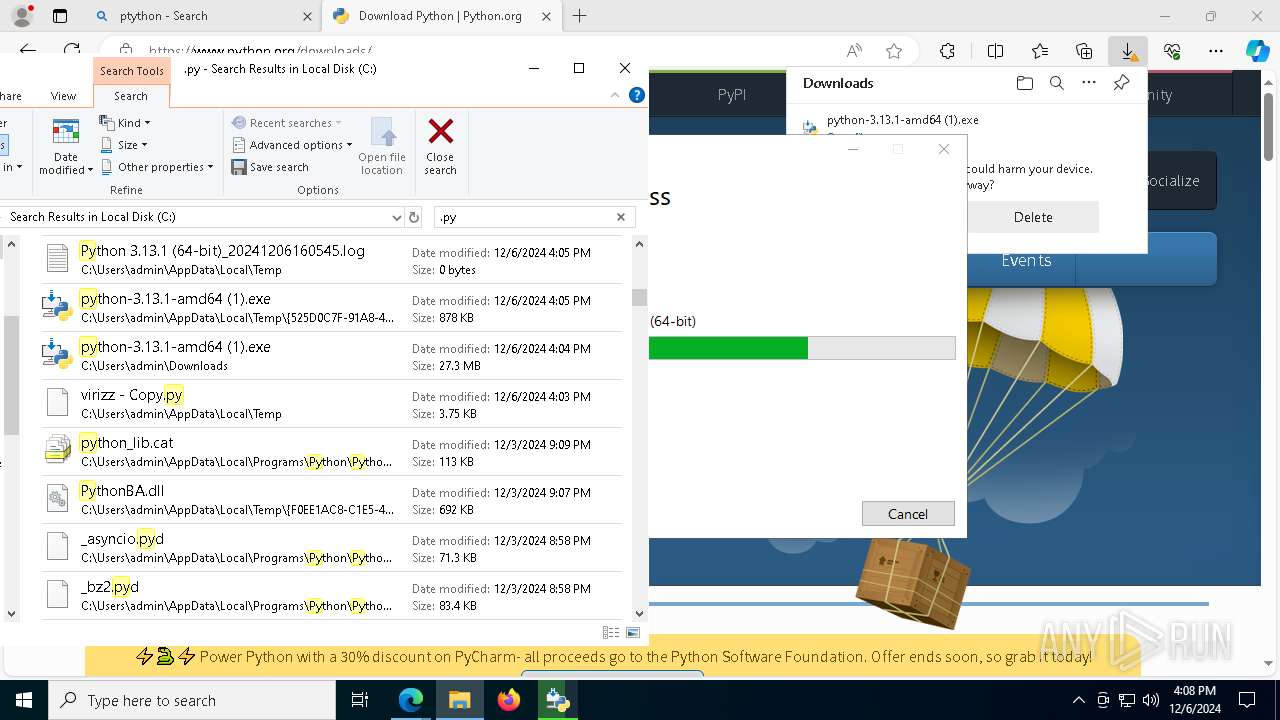The width and height of the screenshot is (1280, 720).
Task: Collapse the Explorer ribbon chevron
Action: (x=616, y=96)
